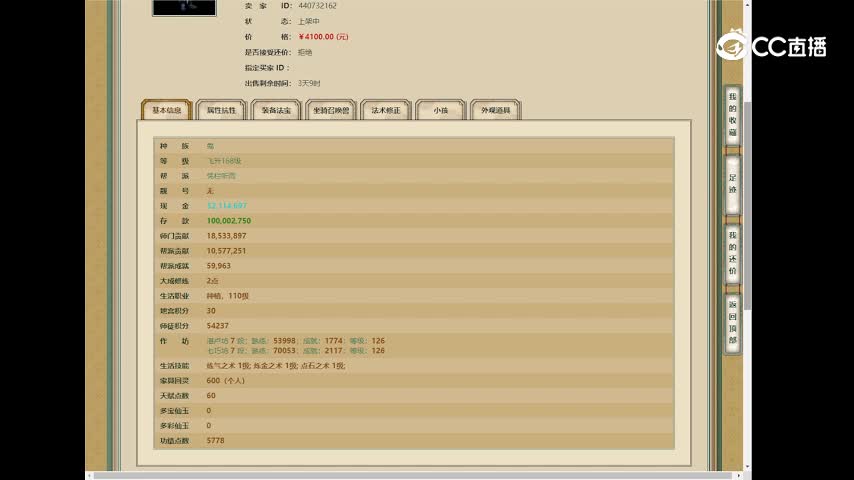Open 我的还价 from the sidebar

[732, 252]
